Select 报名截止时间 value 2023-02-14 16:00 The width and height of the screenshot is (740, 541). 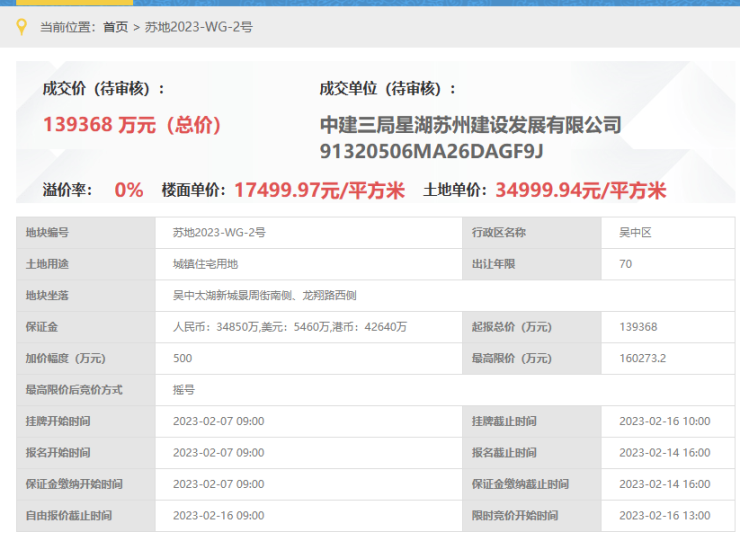pos(664,453)
